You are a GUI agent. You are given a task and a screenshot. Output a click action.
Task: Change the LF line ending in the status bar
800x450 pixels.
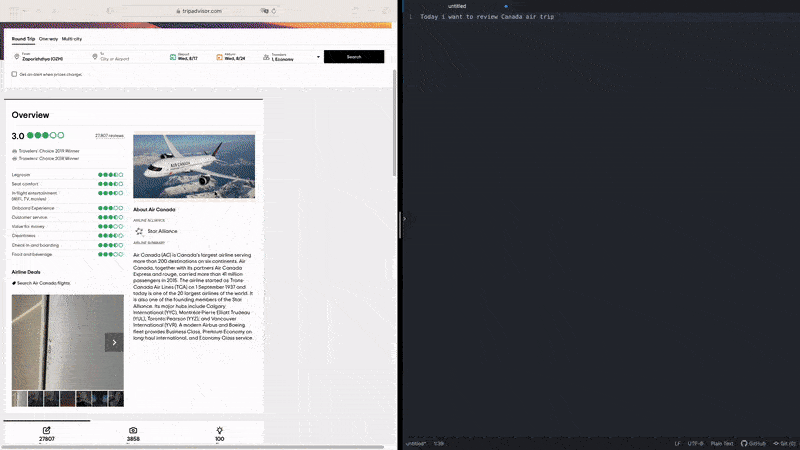pyautogui.click(x=678, y=443)
